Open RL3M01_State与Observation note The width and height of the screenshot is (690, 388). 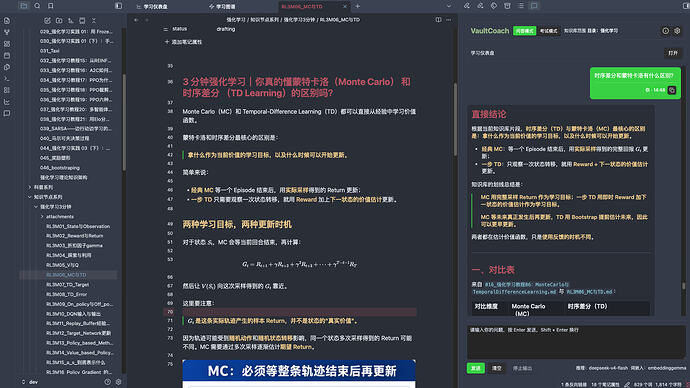coord(78,226)
